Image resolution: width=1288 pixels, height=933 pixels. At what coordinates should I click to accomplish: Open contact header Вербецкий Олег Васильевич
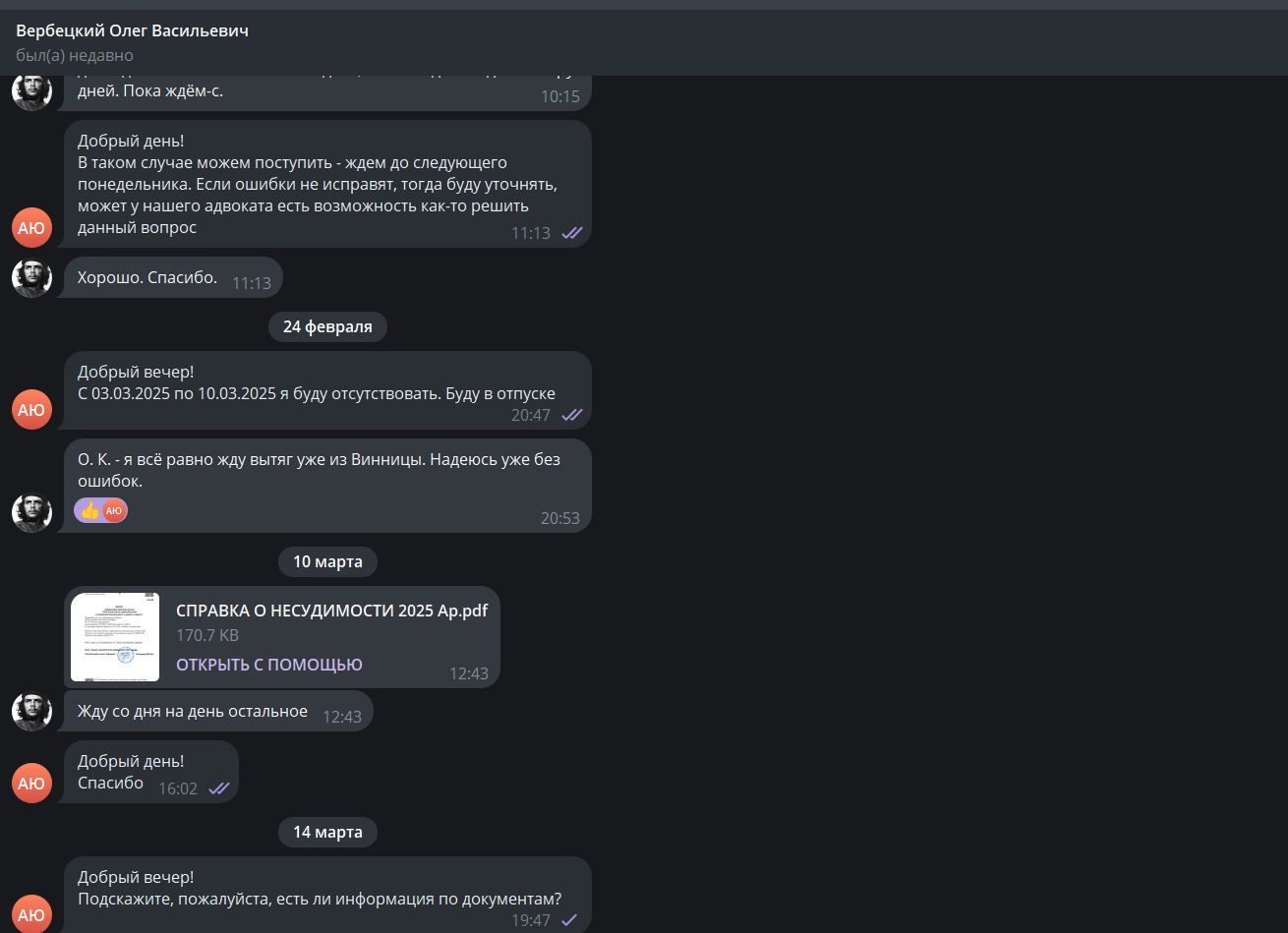pos(133,30)
